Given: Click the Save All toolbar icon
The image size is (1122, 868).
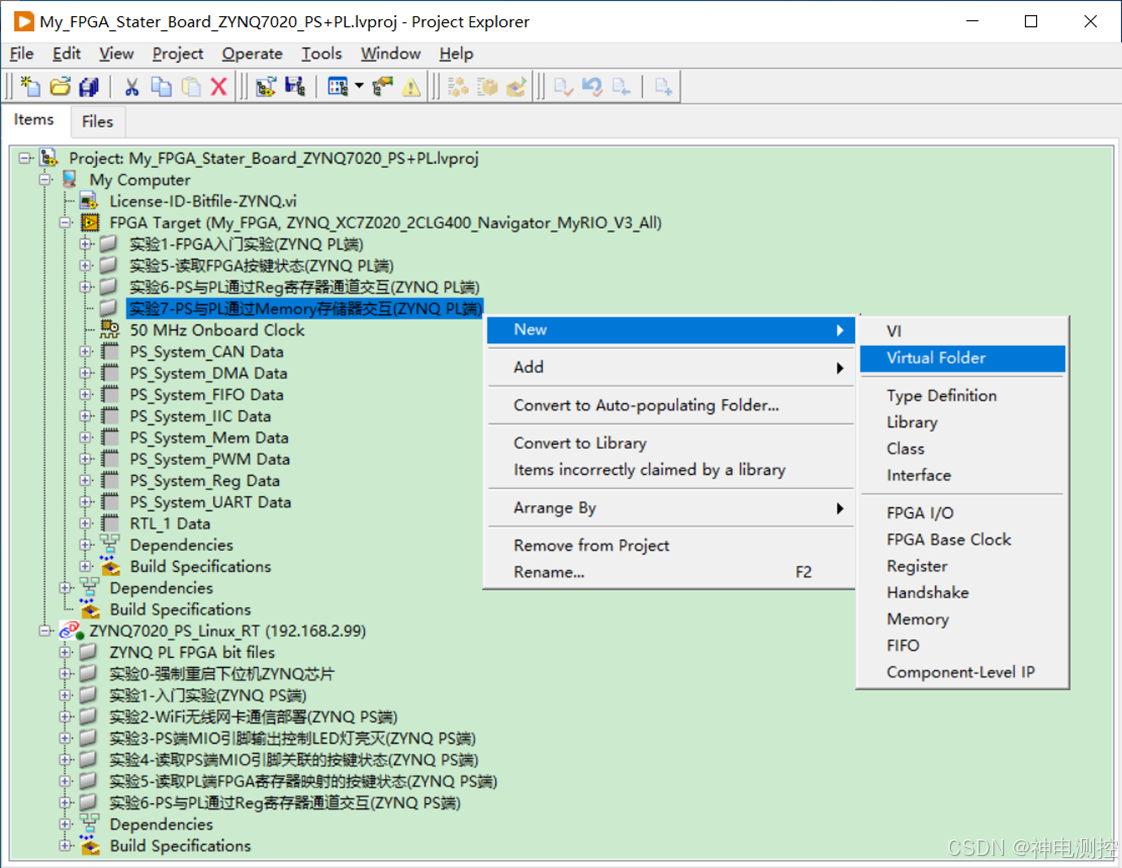Looking at the screenshot, I should [89, 87].
